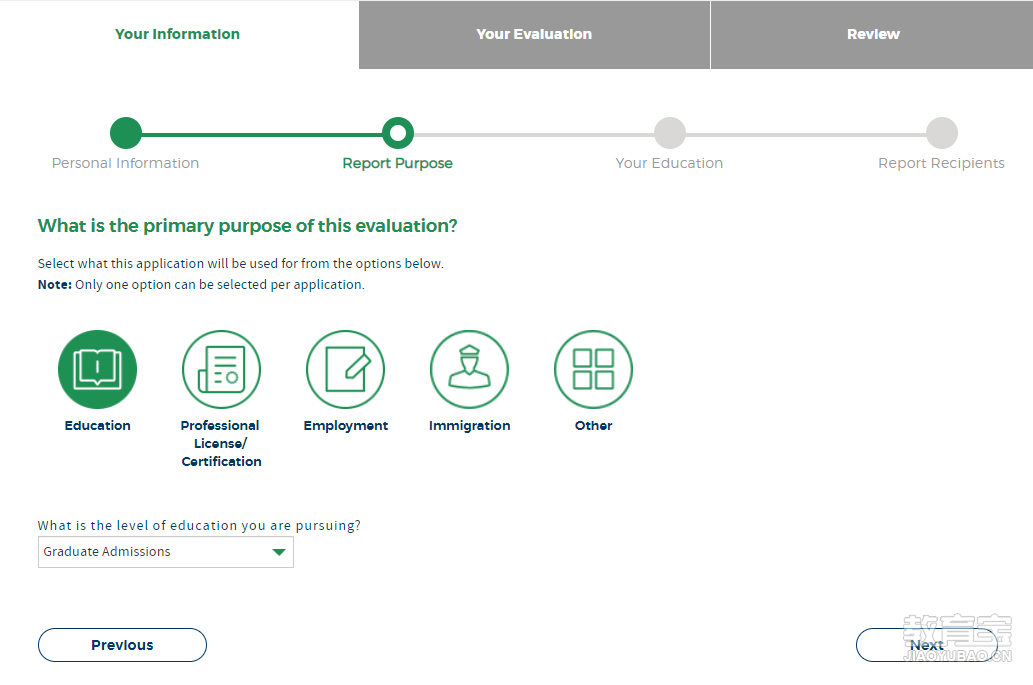Click the Immigration label text

(470, 425)
